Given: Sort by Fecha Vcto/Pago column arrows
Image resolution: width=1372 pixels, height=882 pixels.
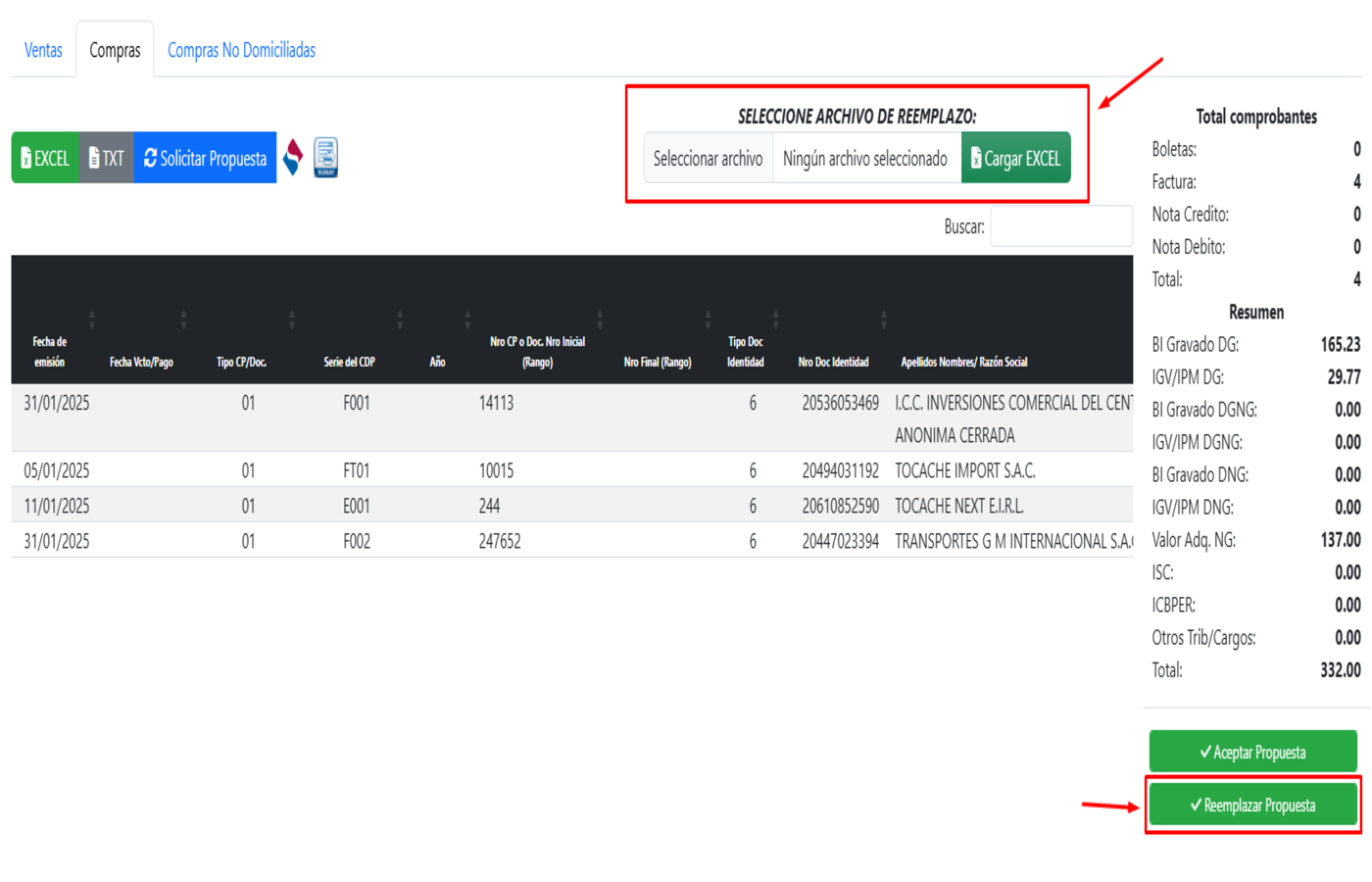Looking at the screenshot, I should click(183, 319).
